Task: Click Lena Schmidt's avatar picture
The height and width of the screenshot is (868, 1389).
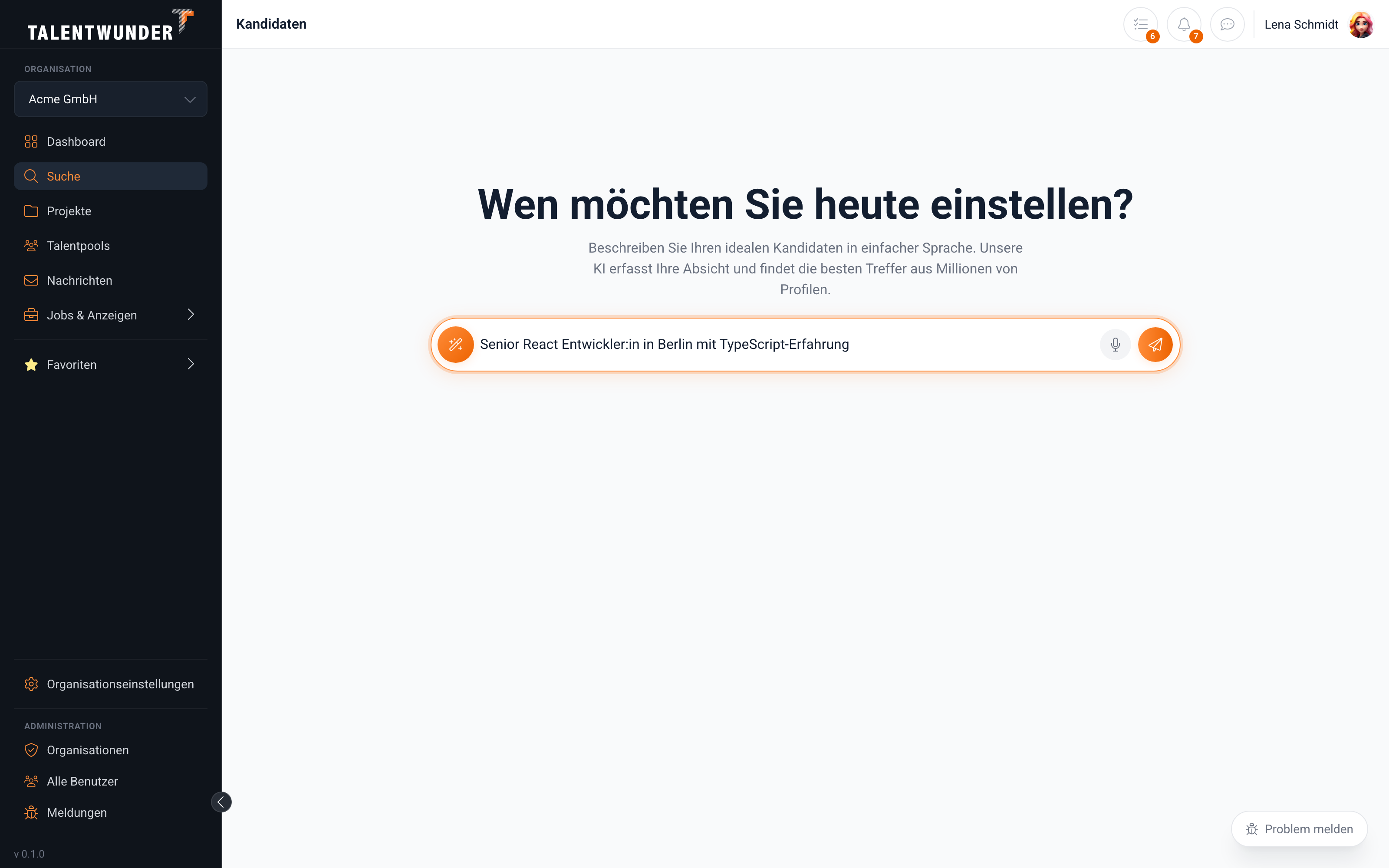Action: pos(1362,25)
